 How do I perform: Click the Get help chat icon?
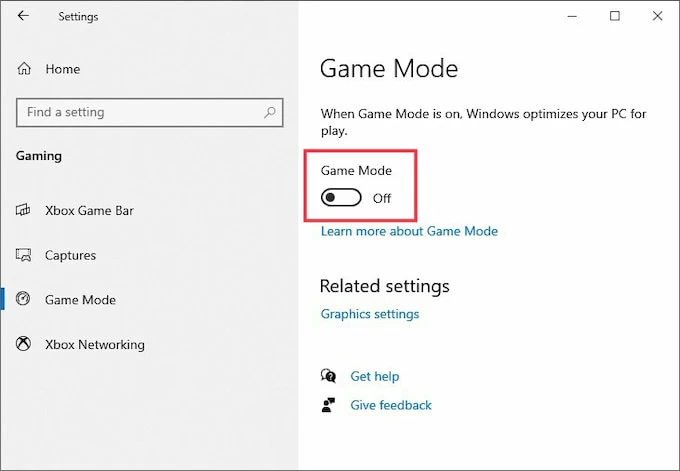point(328,376)
